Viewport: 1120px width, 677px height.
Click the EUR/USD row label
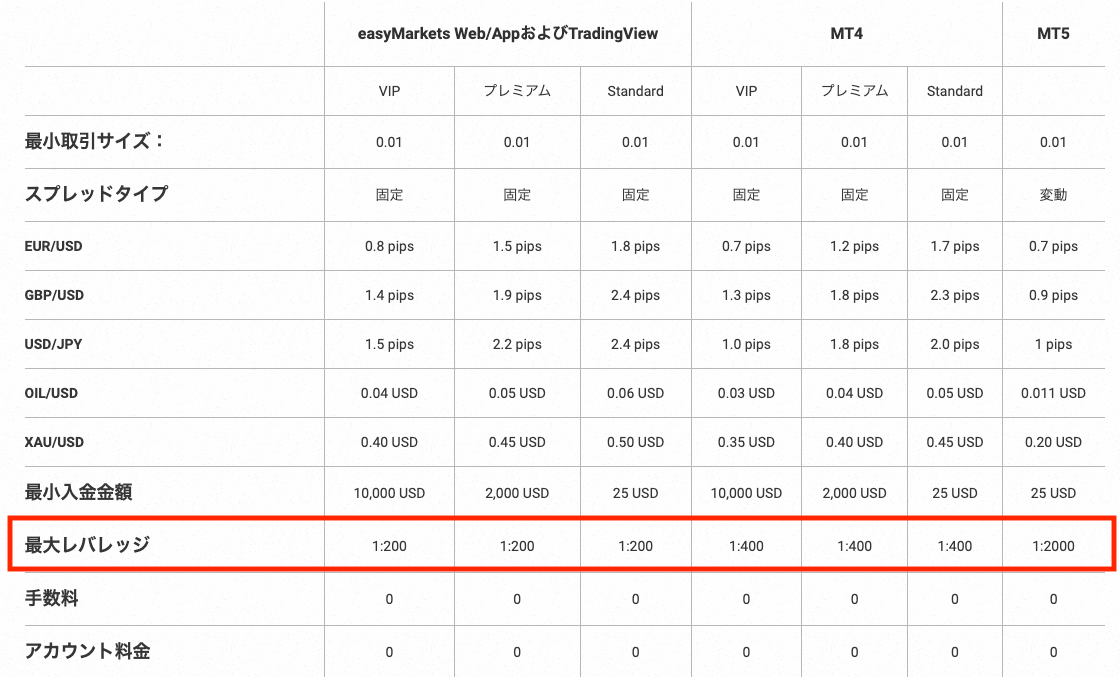[54, 246]
